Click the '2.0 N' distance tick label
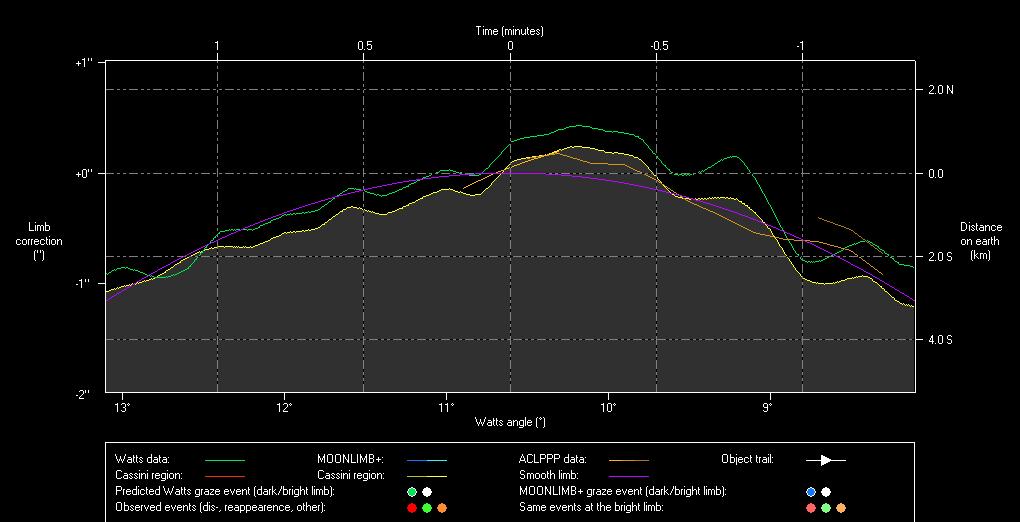Screen dimensions: 1020x522 coord(940,90)
